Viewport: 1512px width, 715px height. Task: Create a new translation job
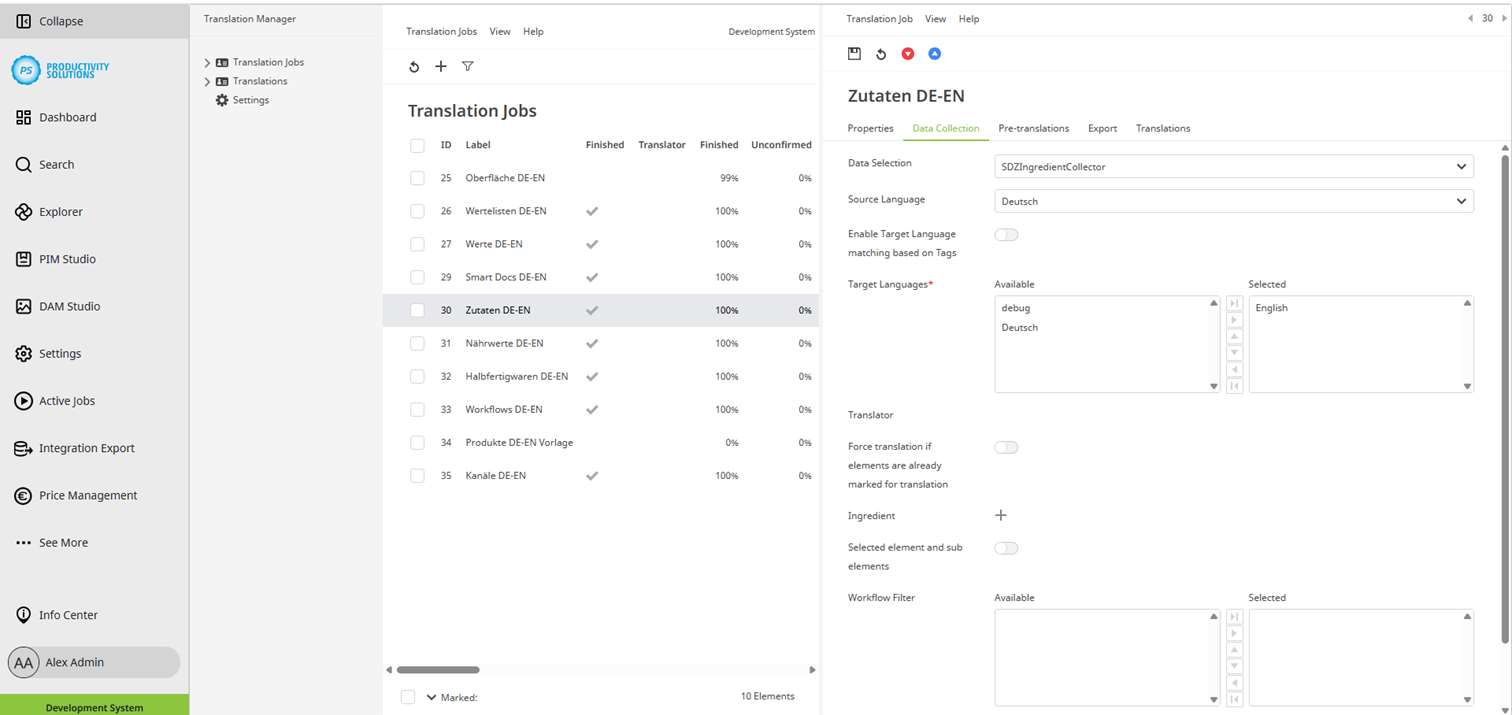point(441,67)
